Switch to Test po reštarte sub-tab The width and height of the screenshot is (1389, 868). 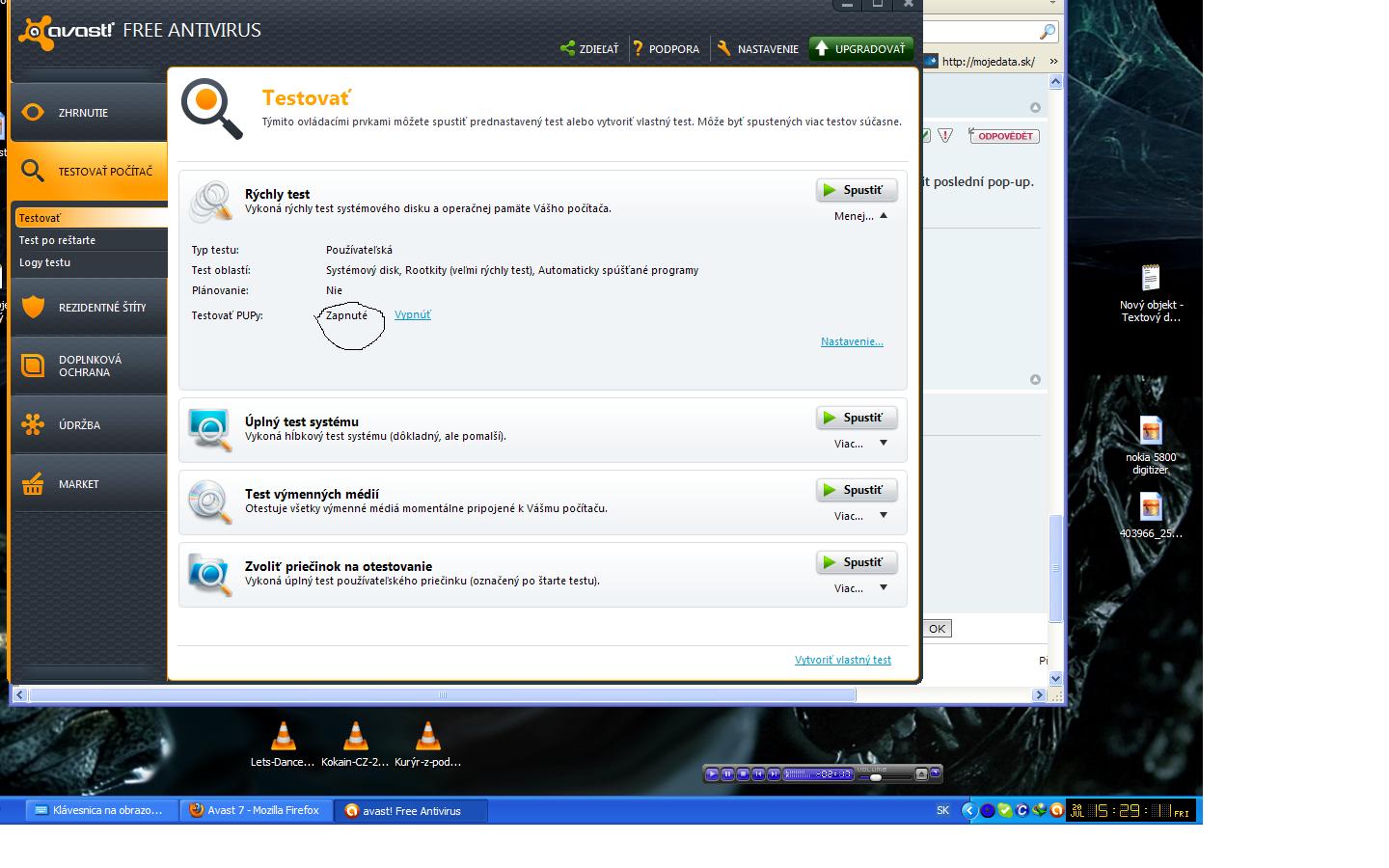(x=92, y=240)
